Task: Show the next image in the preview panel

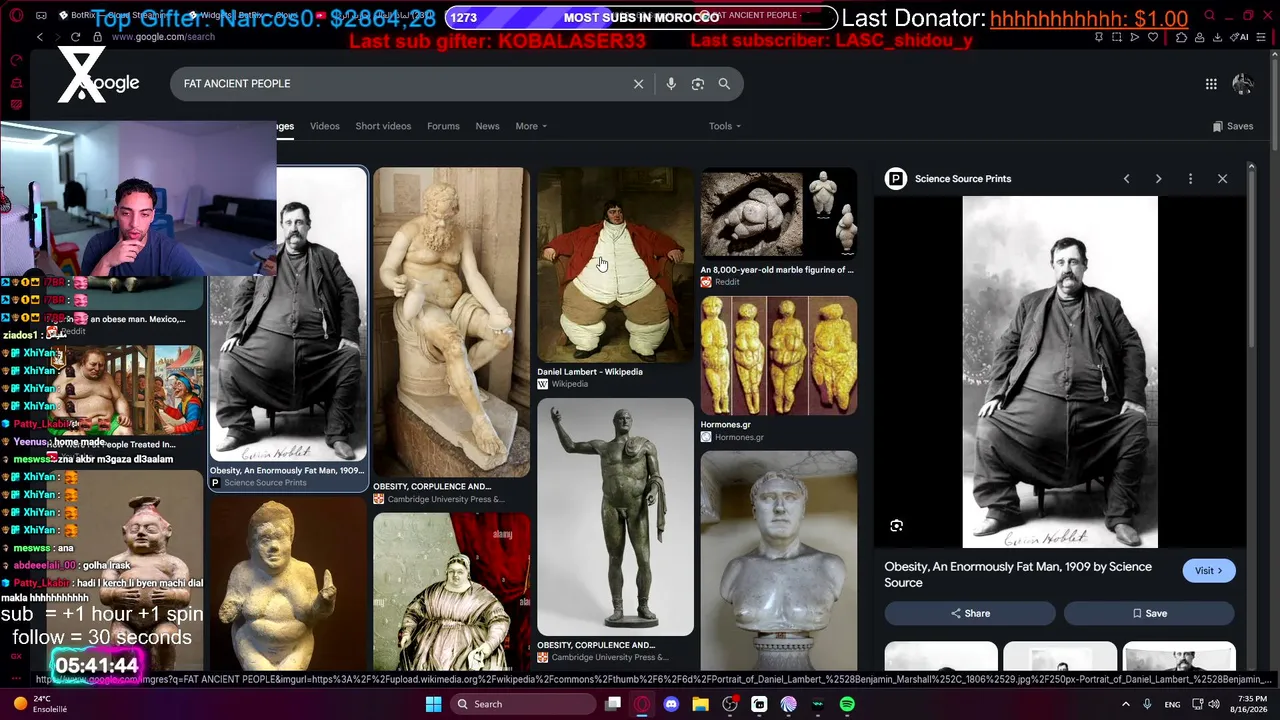Action: pos(1158,179)
